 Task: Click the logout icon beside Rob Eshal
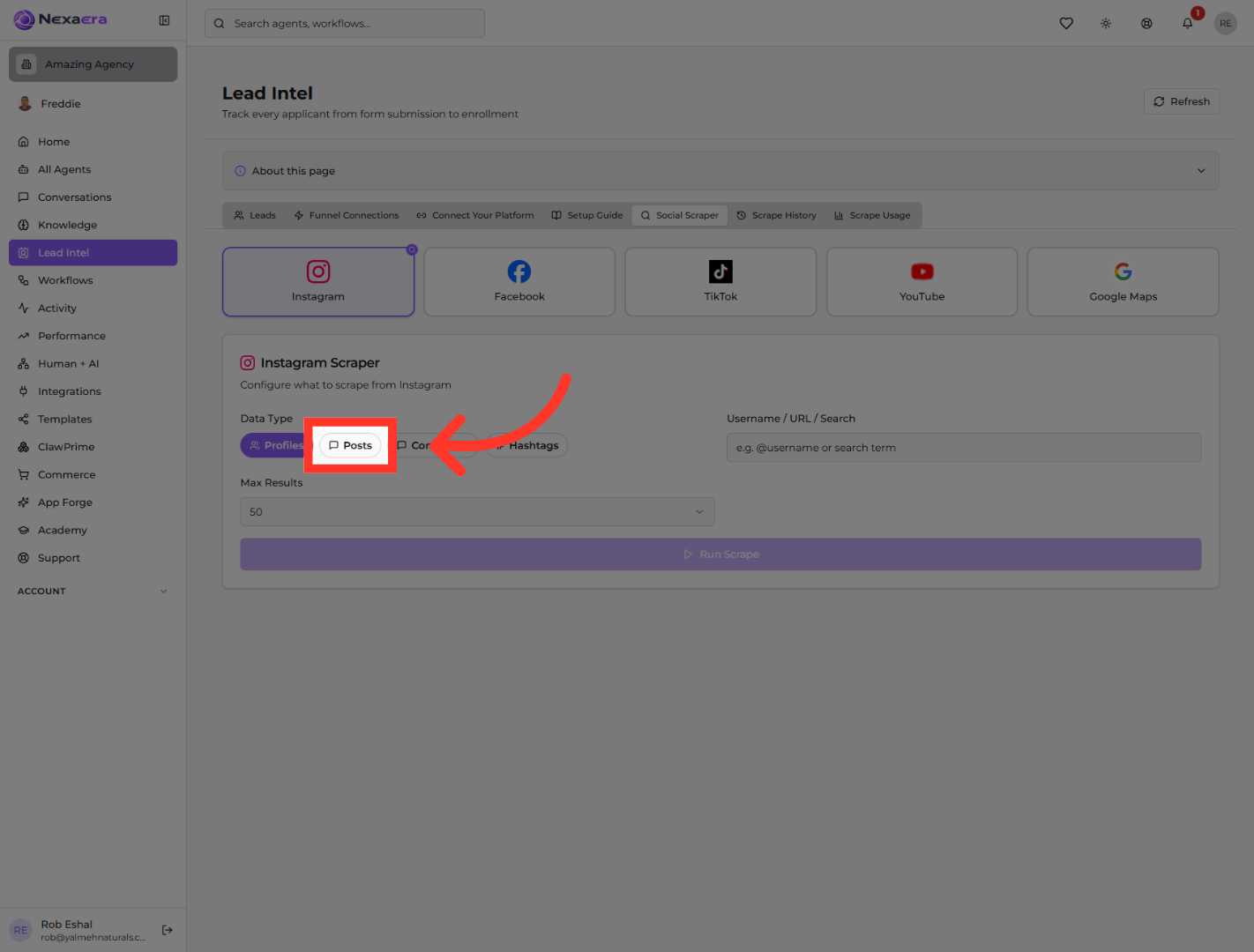pyautogui.click(x=168, y=930)
